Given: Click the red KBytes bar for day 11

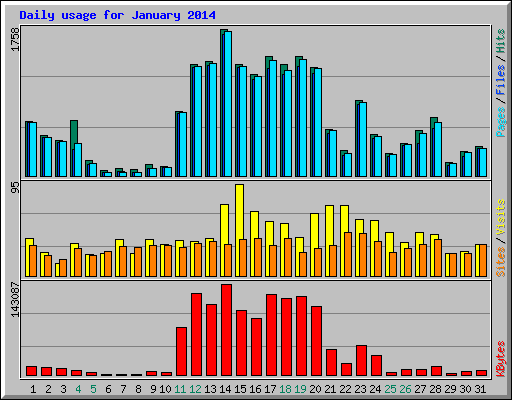Looking at the screenshot, I should coord(181,352).
